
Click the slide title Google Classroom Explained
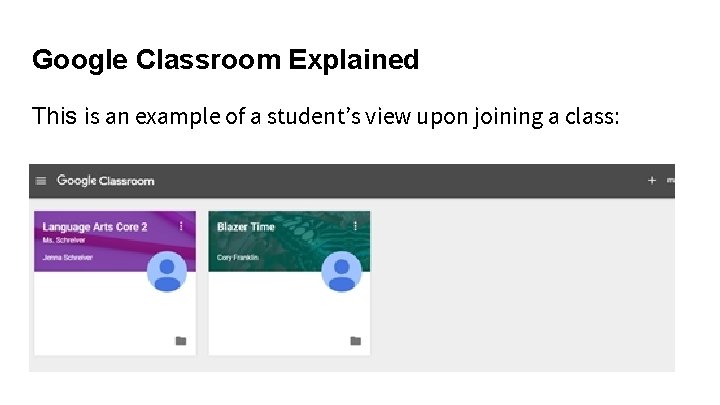tap(225, 60)
